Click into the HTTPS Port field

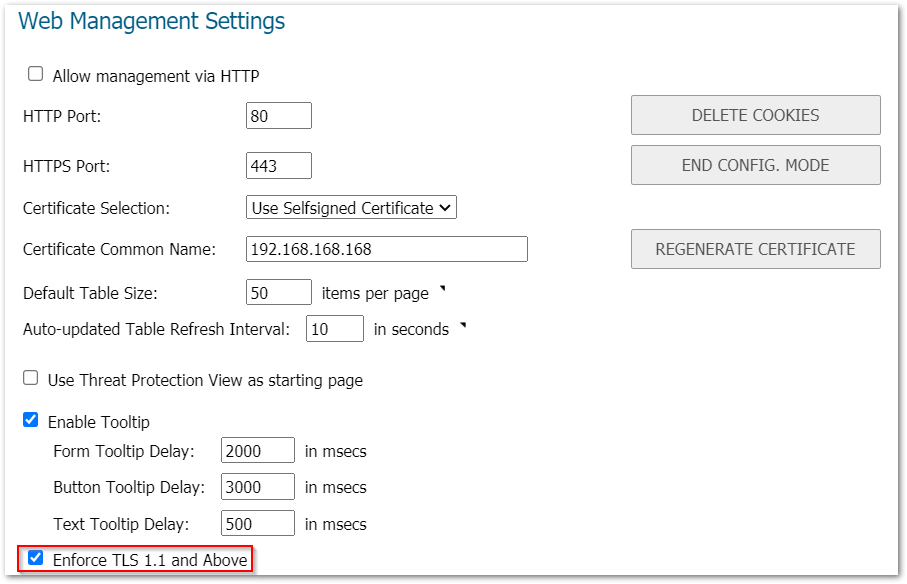pos(278,165)
